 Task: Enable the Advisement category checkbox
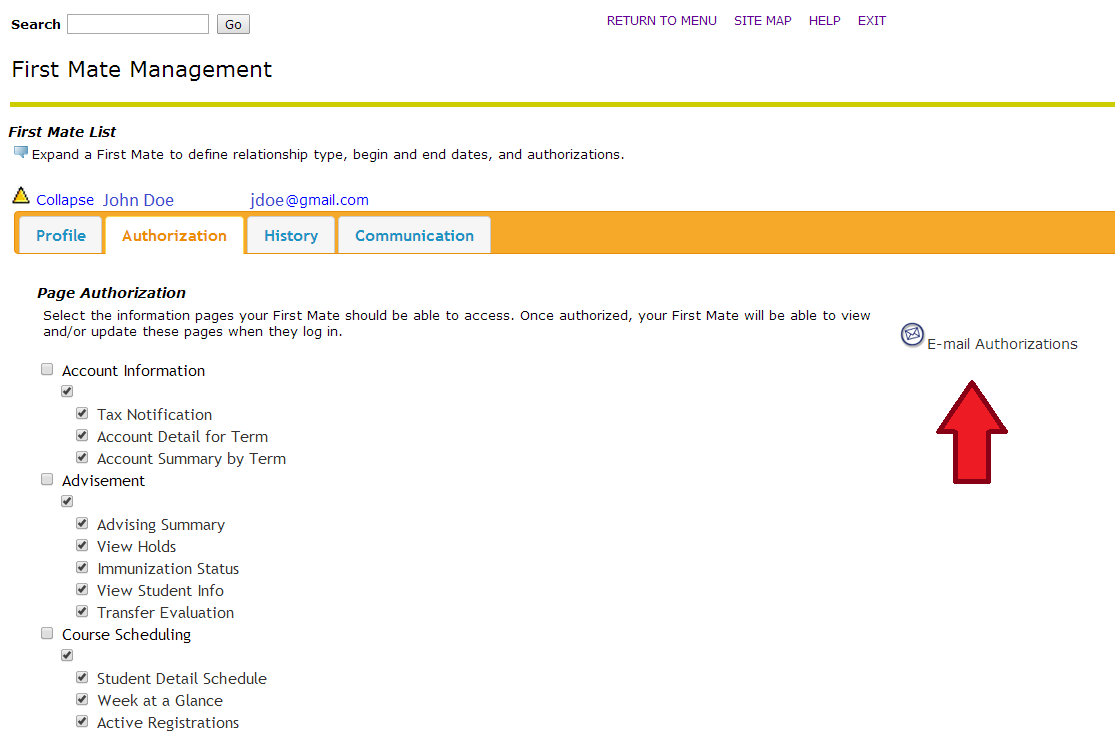[47, 479]
